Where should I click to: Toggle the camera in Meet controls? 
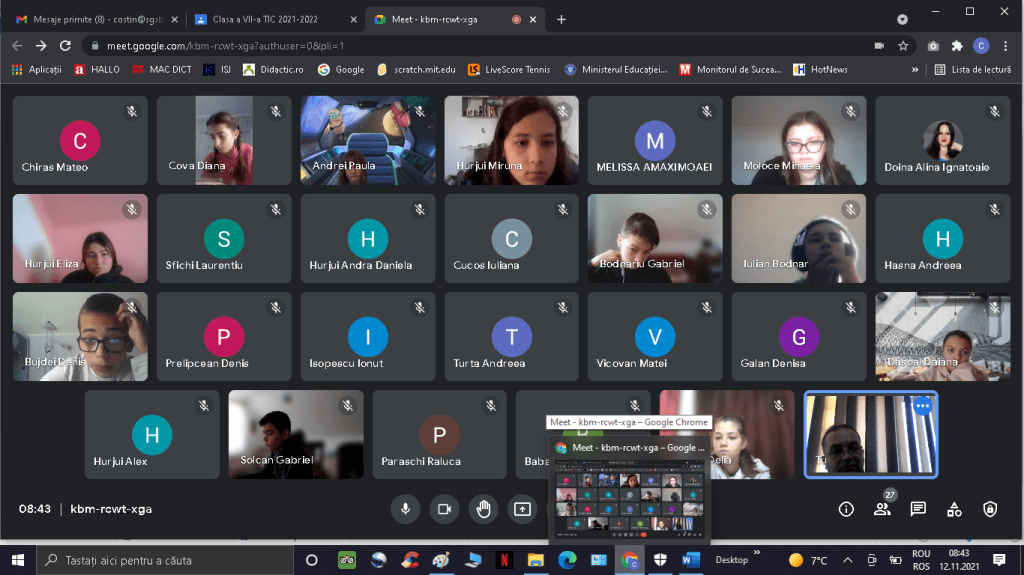(x=444, y=509)
